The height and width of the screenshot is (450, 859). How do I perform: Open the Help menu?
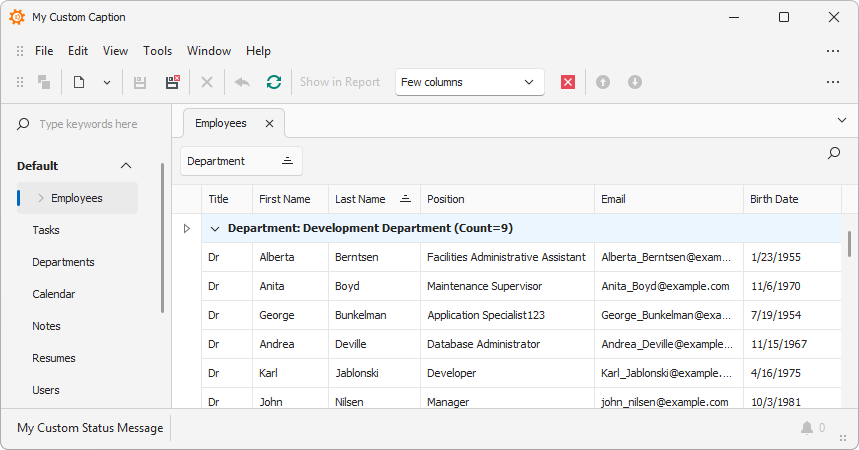258,51
